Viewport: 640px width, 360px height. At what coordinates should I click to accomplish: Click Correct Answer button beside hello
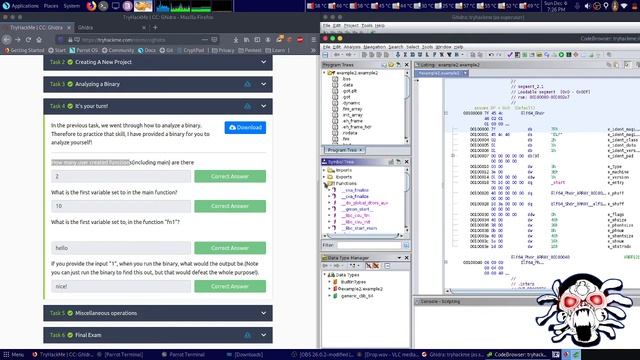click(x=230, y=248)
